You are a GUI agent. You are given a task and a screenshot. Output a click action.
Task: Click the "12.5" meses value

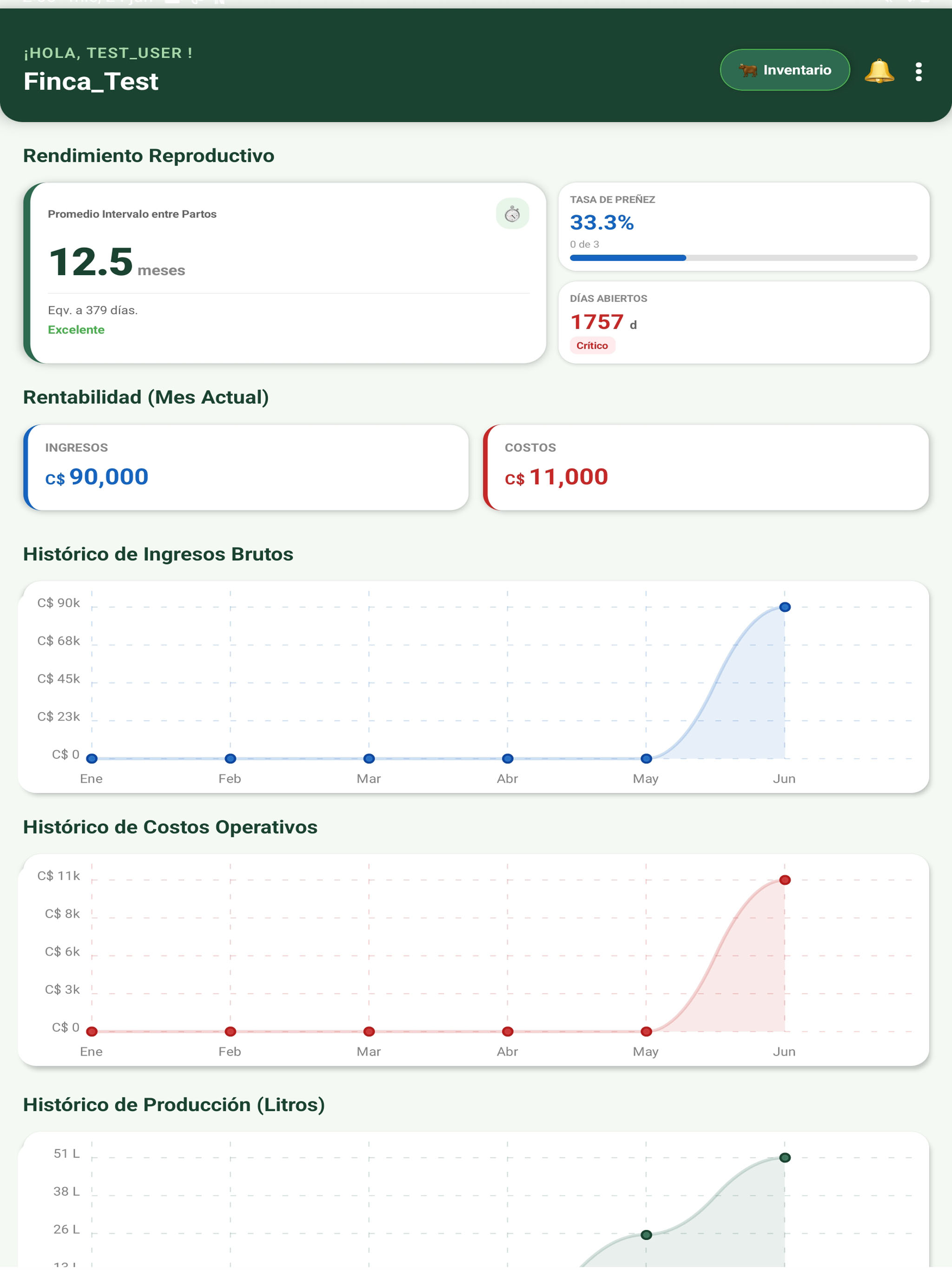[91, 262]
